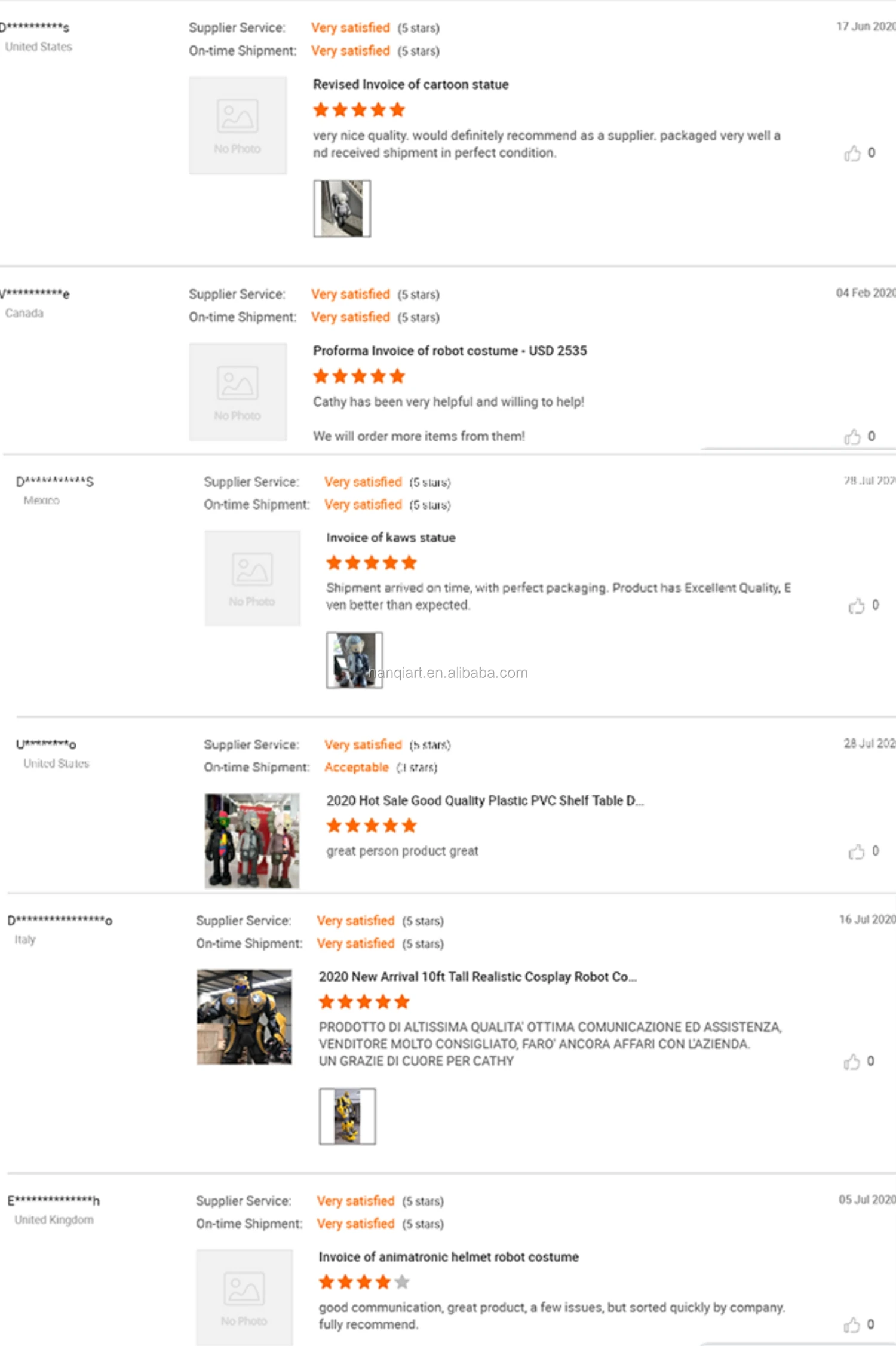The image size is (896, 1346).
Task: Click the five-star rating on kaws statue review
Action: pyautogui.click(x=371, y=563)
